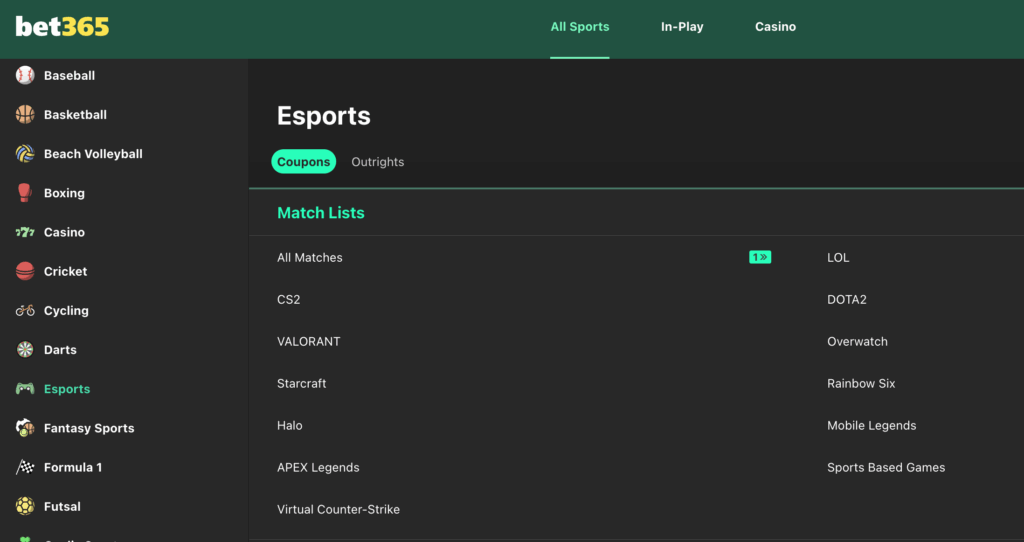Switch to the In-Play tab
Screen dimensions: 1024x542
point(682,27)
